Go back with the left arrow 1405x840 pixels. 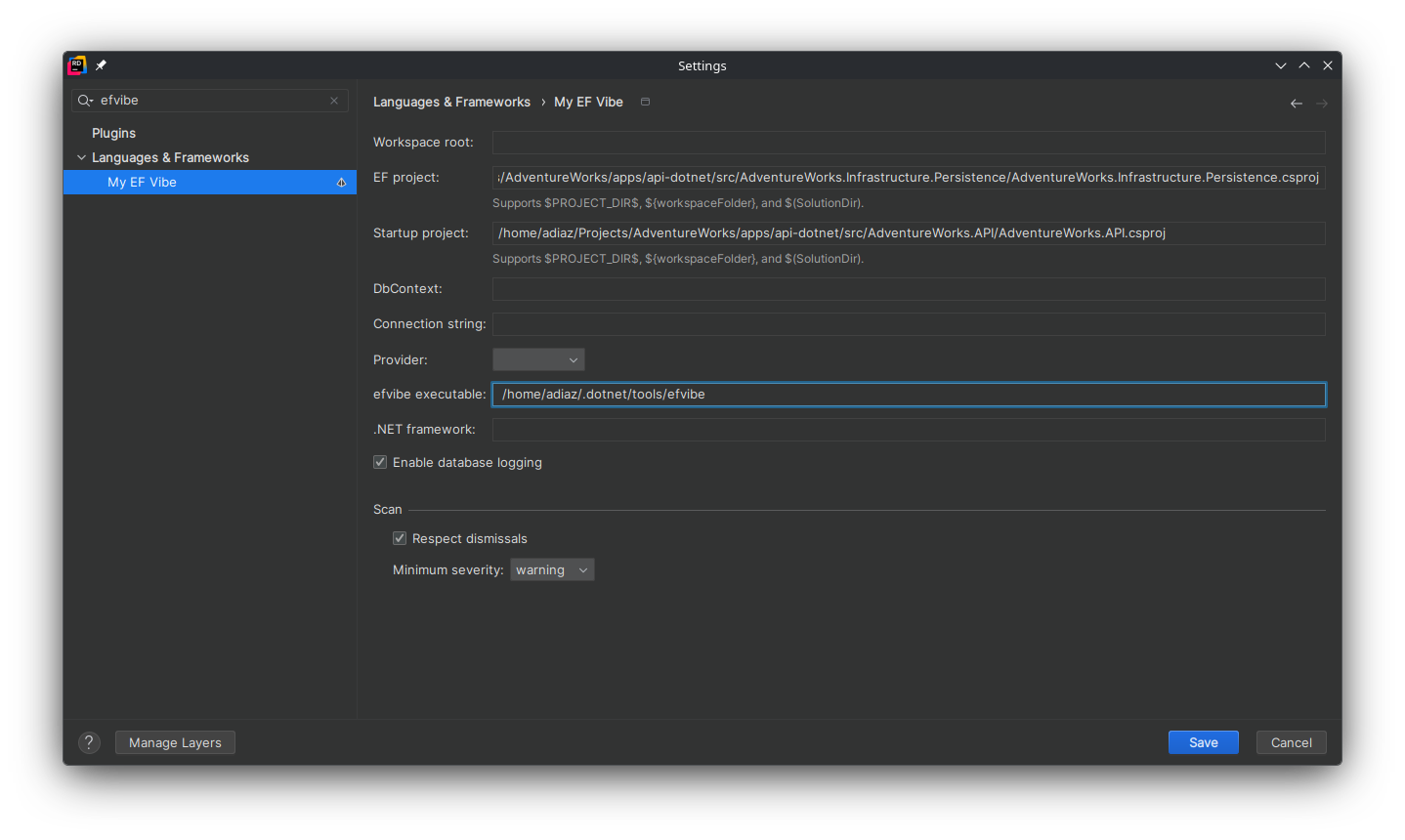point(1297,104)
